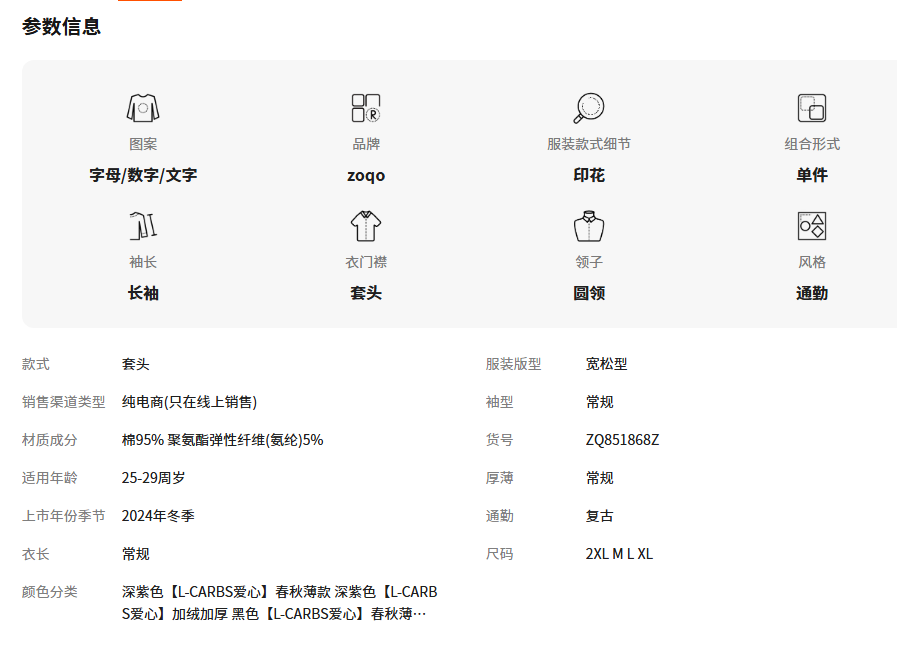Click the brand (品牌) icon
Viewport: 897px width, 646px height.
point(366,108)
